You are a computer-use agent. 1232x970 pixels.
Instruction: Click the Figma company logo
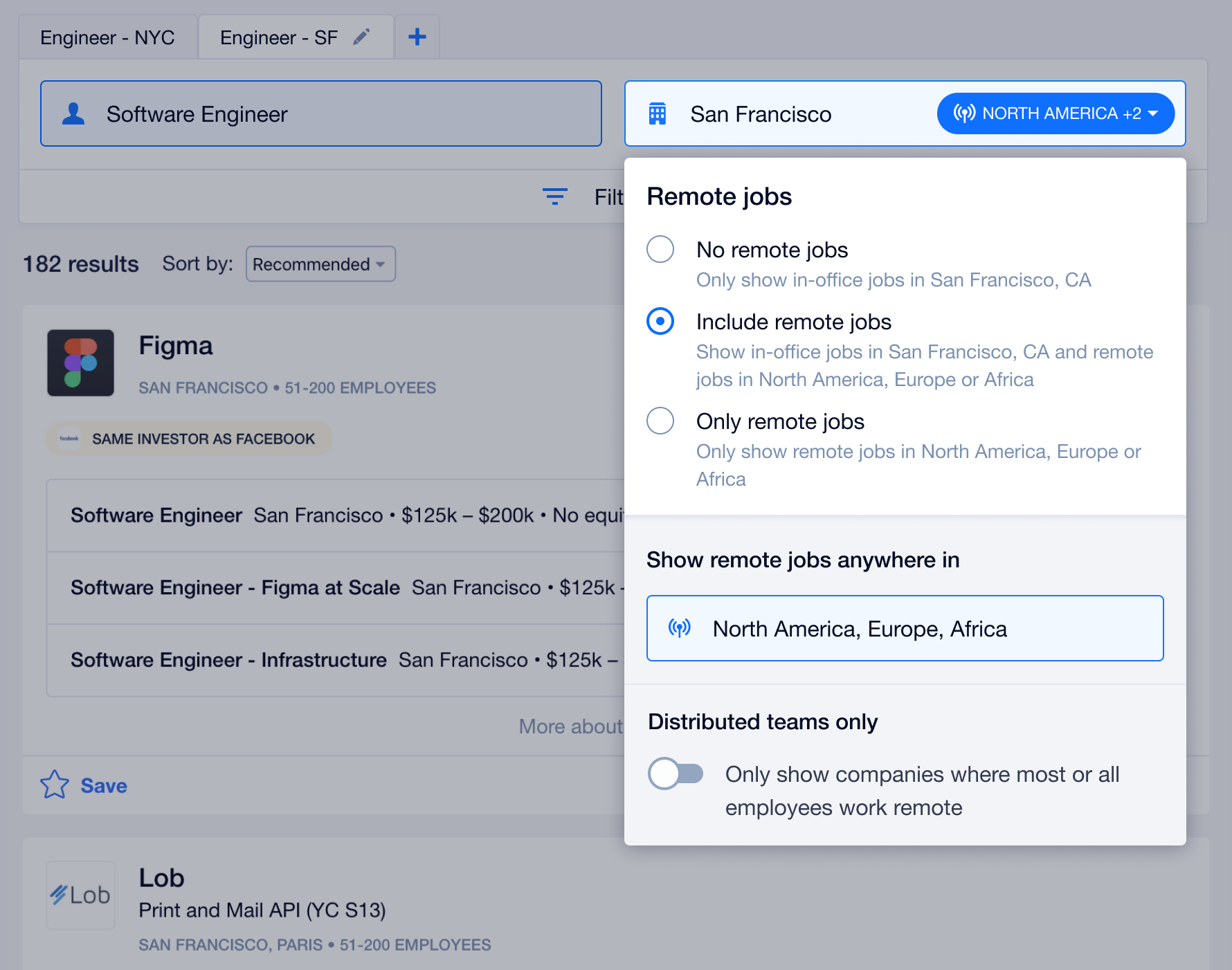(x=80, y=363)
